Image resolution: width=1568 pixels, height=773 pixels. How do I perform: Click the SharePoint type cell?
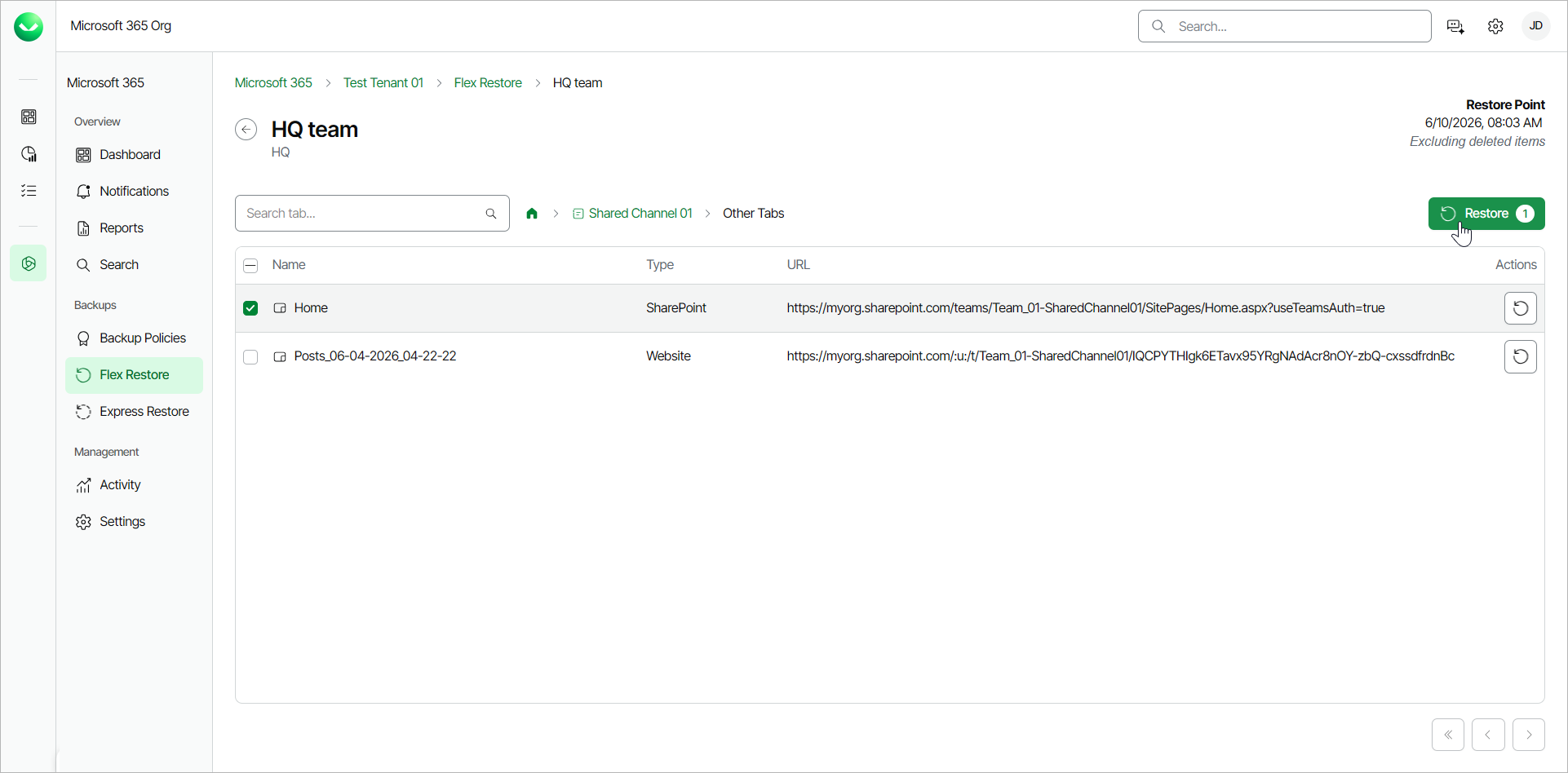[x=676, y=308]
